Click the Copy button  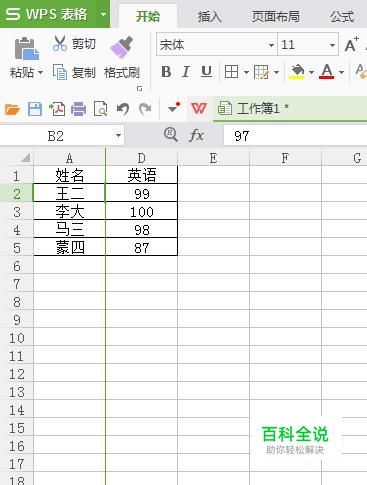(74, 72)
